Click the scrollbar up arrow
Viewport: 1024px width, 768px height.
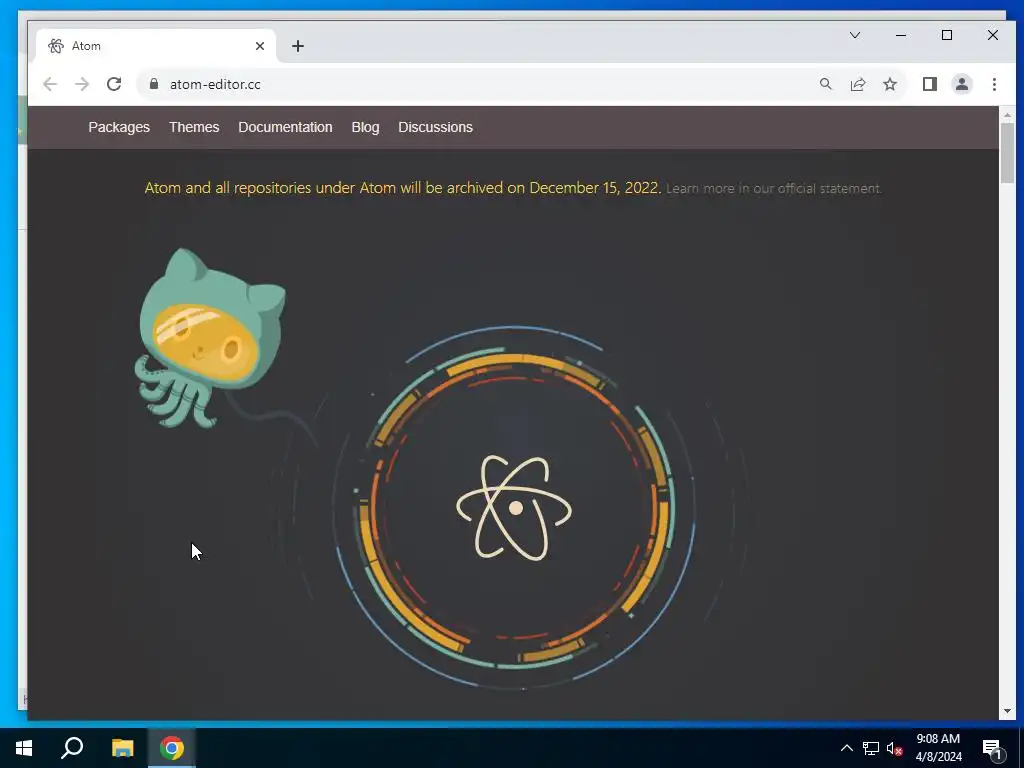1007,115
